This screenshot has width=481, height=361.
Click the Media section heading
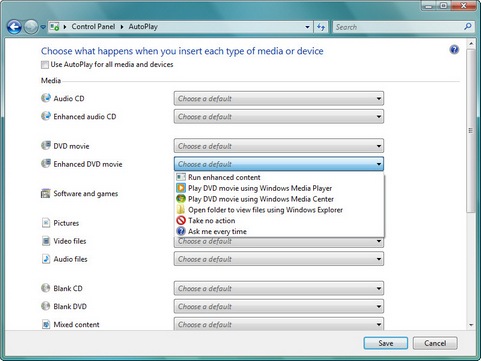[x=51, y=81]
